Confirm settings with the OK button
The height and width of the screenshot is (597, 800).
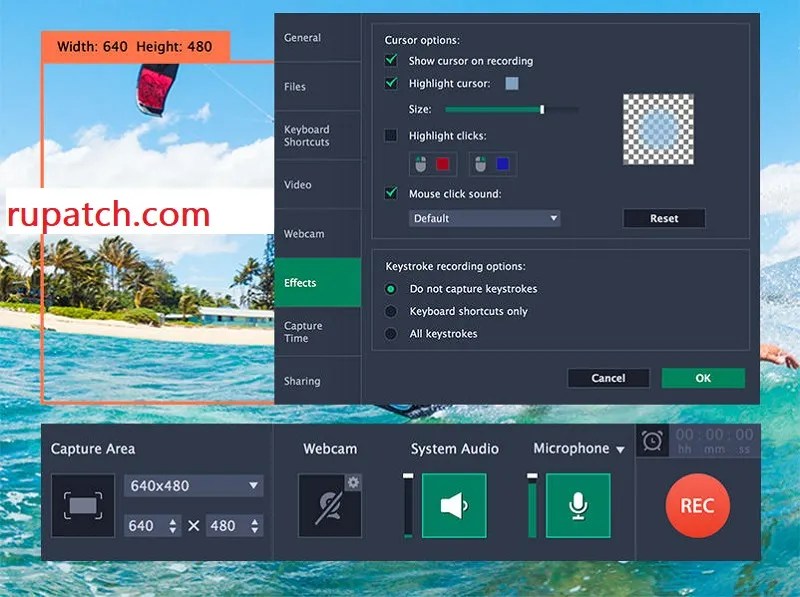coord(703,378)
